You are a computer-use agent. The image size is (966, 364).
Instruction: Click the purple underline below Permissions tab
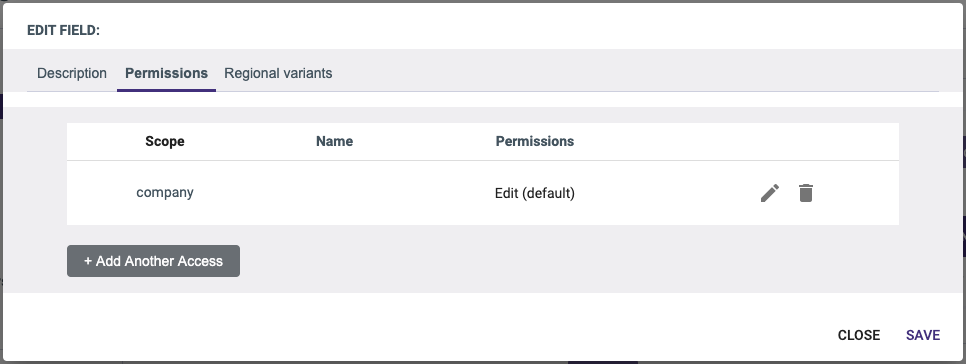pyautogui.click(x=166, y=91)
